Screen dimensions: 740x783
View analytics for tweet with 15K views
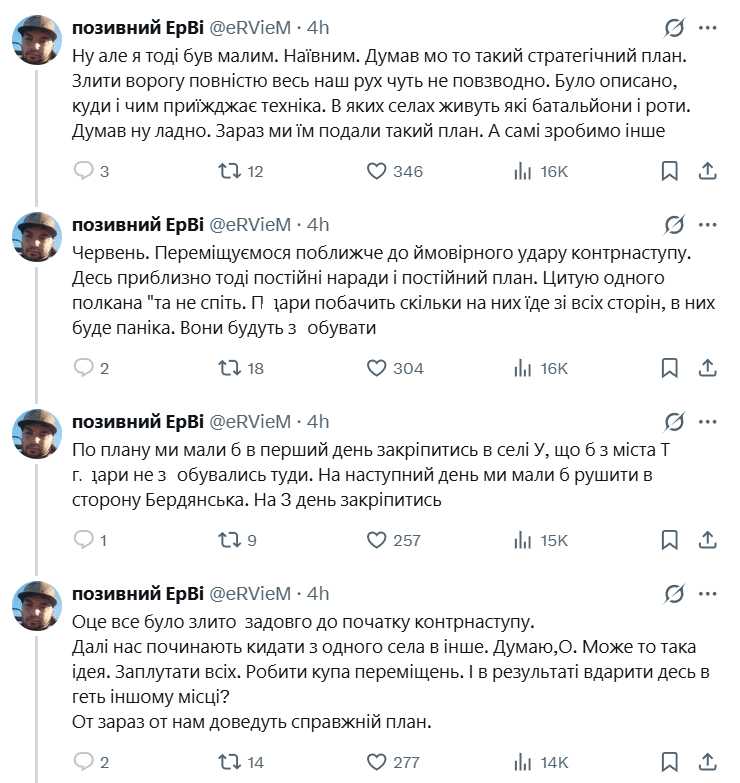[x=539, y=541]
